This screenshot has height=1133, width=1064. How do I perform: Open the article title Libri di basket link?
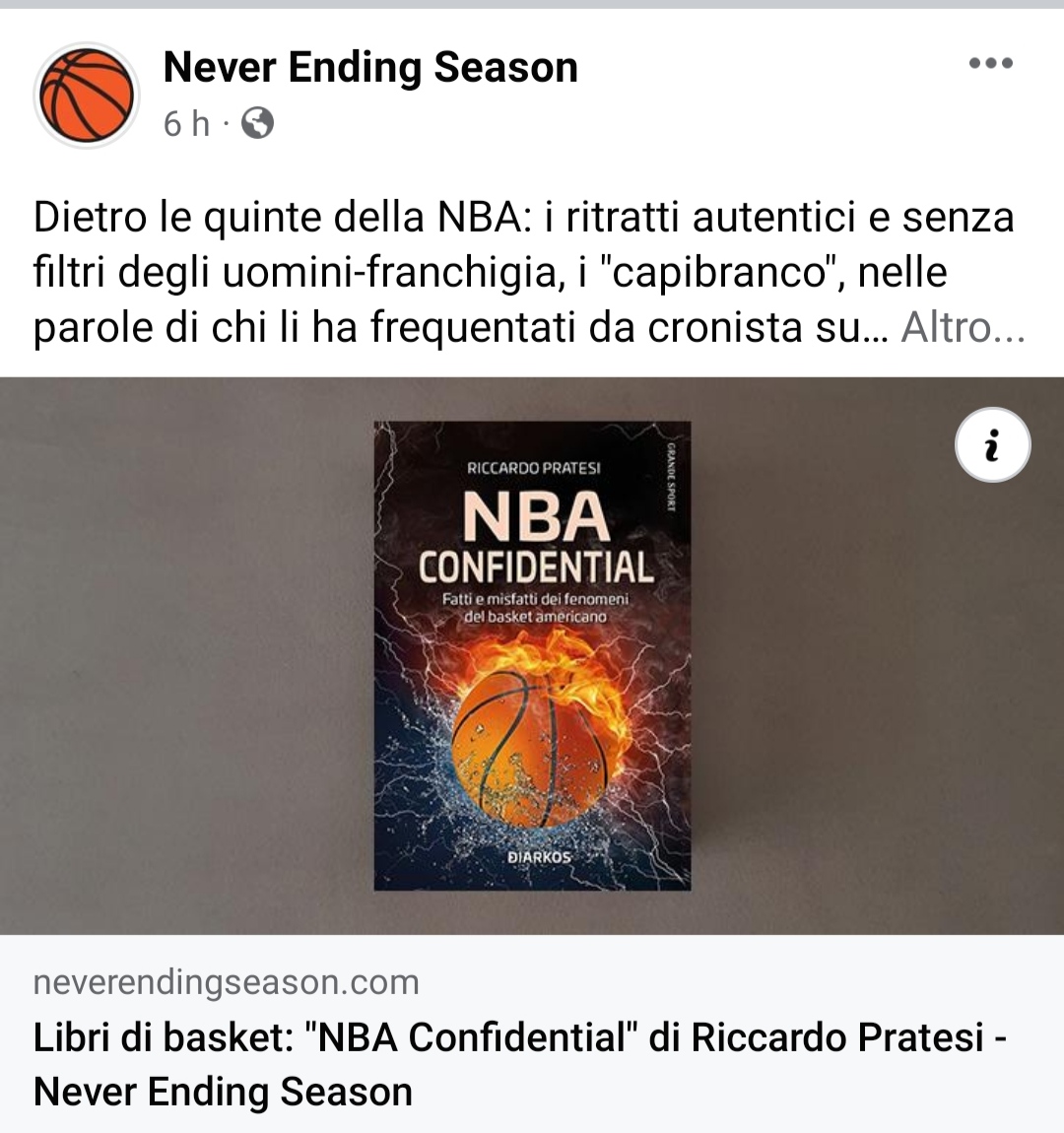point(520,1064)
